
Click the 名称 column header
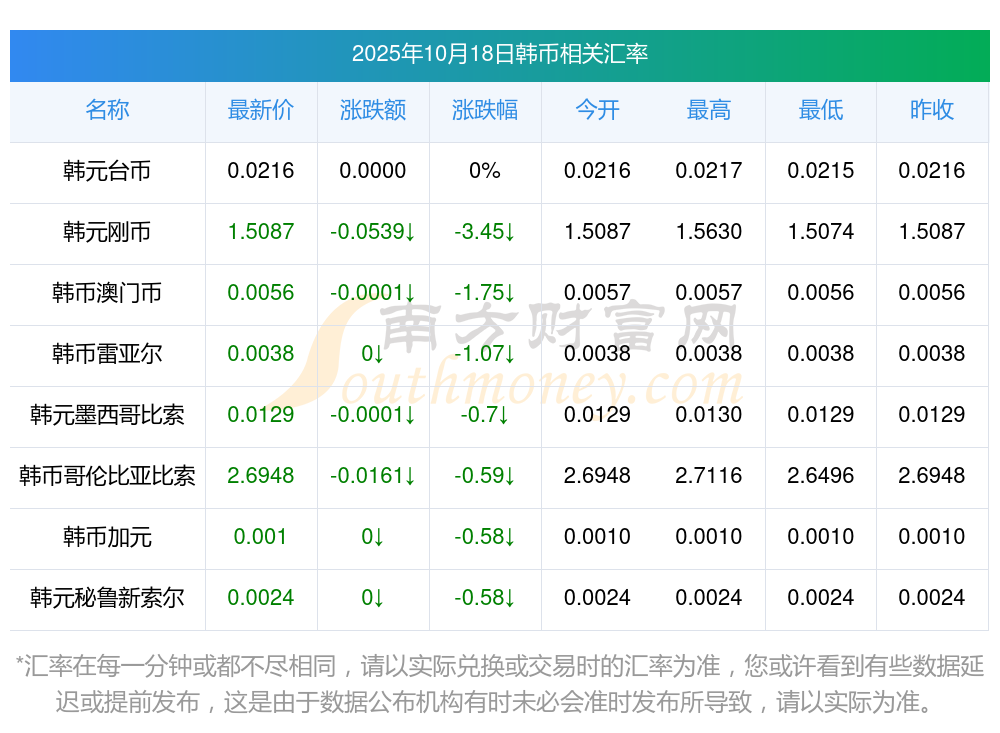107,110
